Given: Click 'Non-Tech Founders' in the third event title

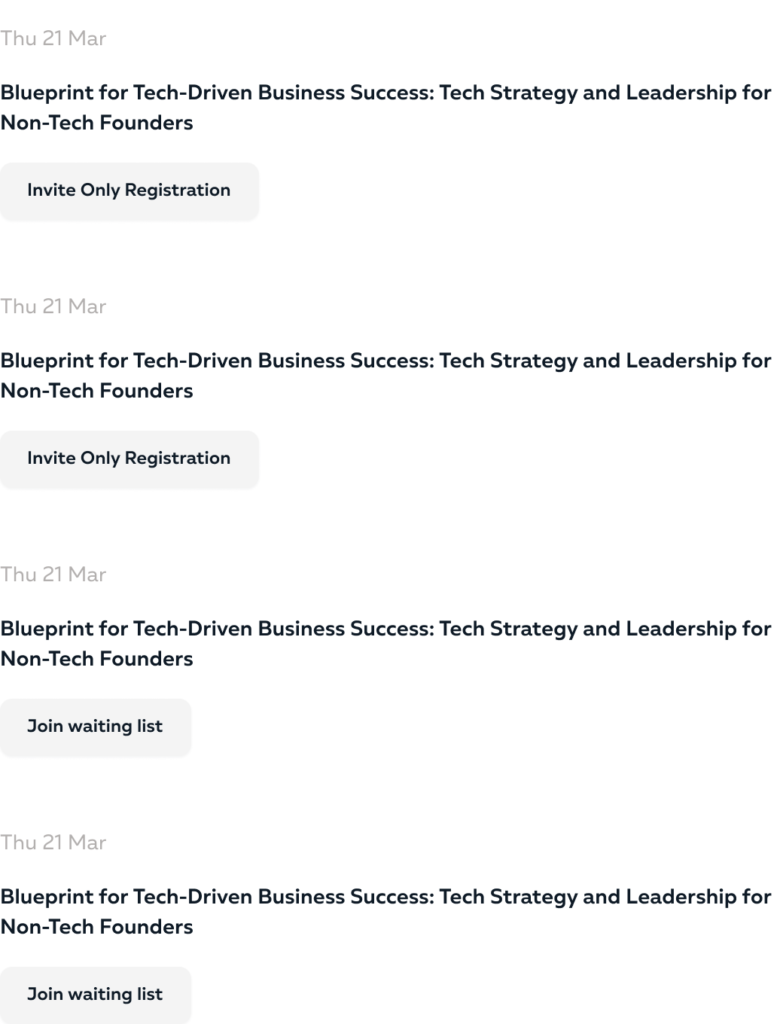Looking at the screenshot, I should point(96,659).
